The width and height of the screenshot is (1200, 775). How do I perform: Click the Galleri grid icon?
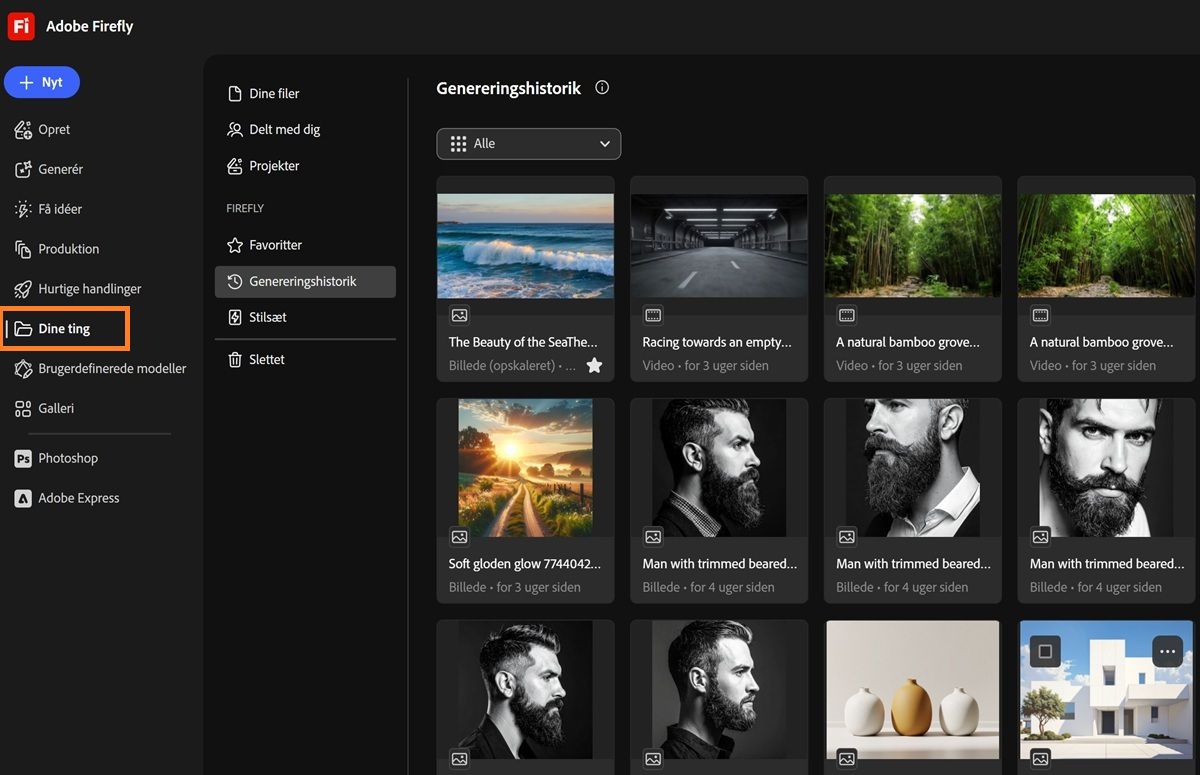[x=23, y=408]
